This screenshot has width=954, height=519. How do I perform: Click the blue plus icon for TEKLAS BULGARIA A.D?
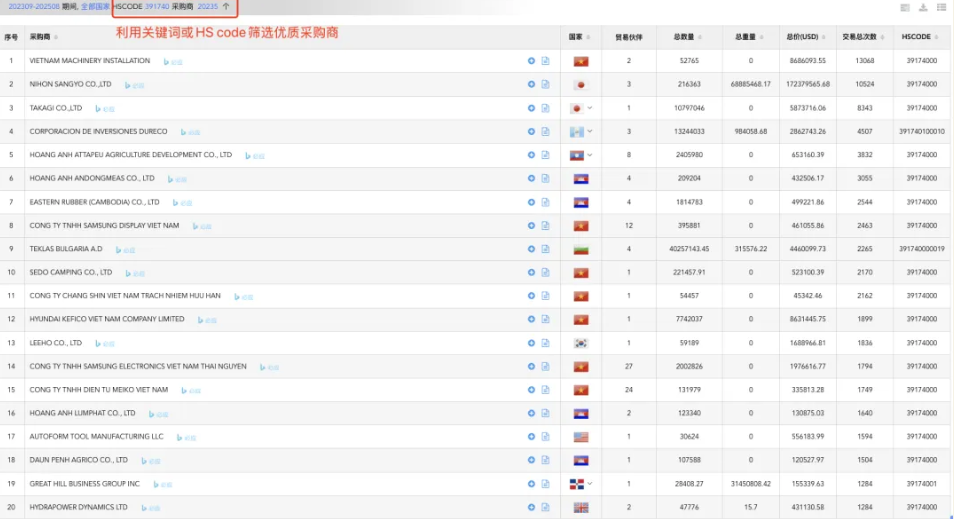pyautogui.click(x=531, y=248)
